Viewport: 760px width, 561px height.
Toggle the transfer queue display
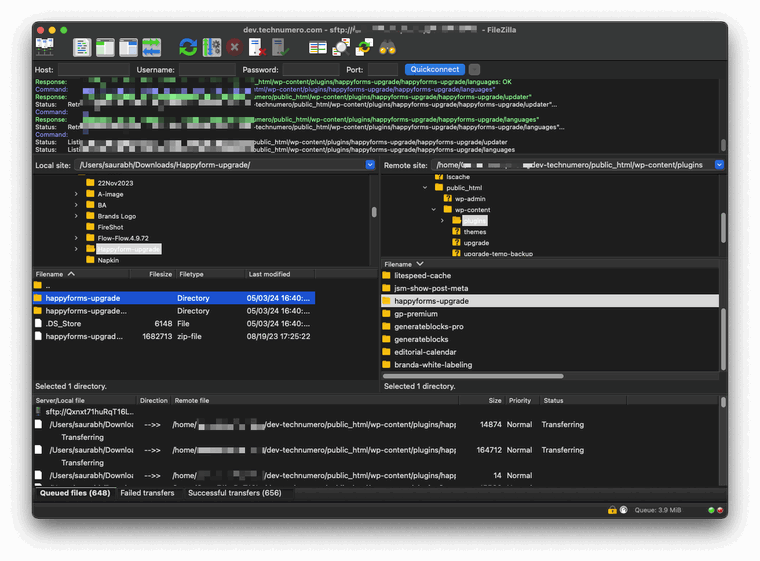151,47
